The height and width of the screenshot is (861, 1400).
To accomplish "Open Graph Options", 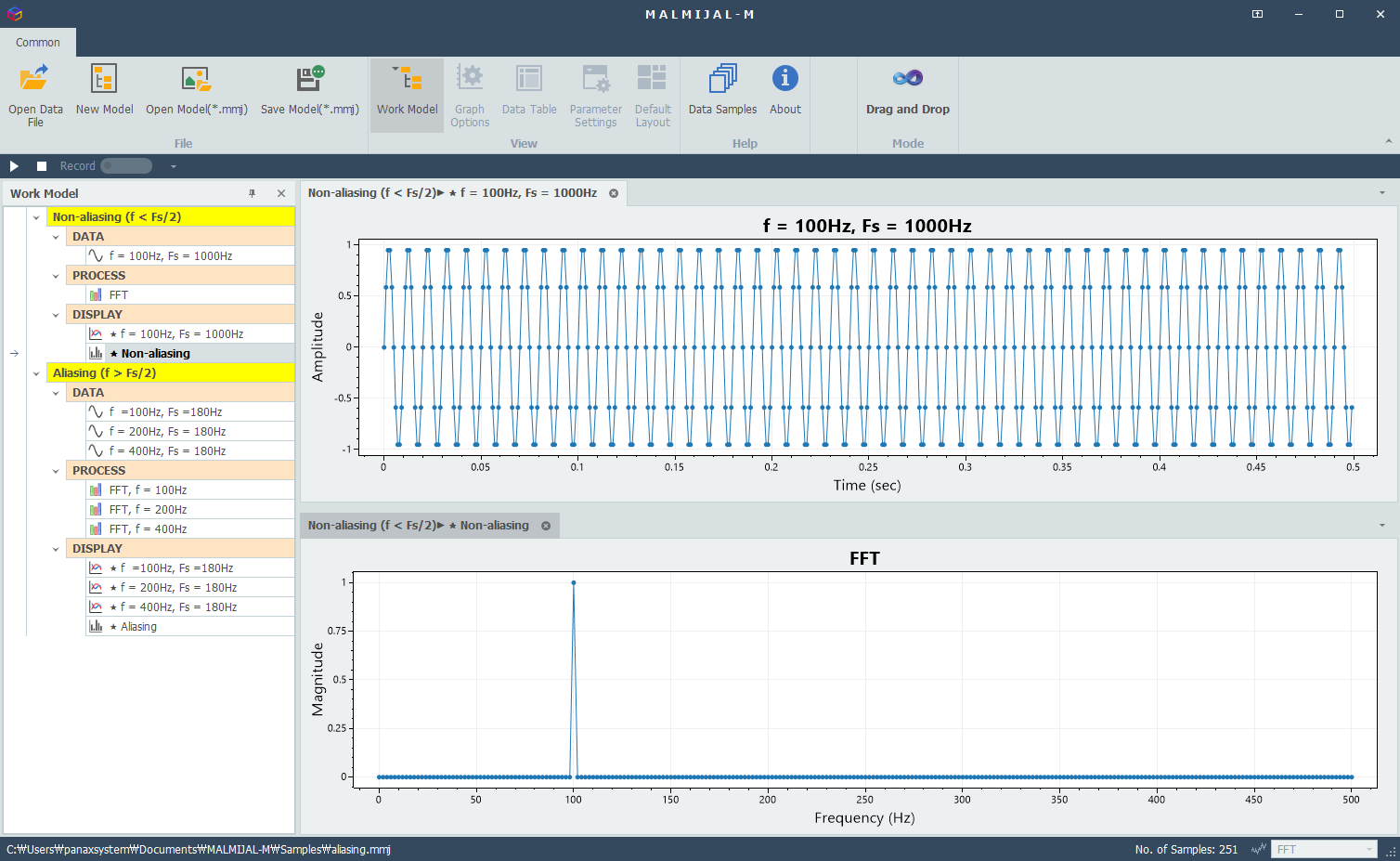I will [470, 95].
